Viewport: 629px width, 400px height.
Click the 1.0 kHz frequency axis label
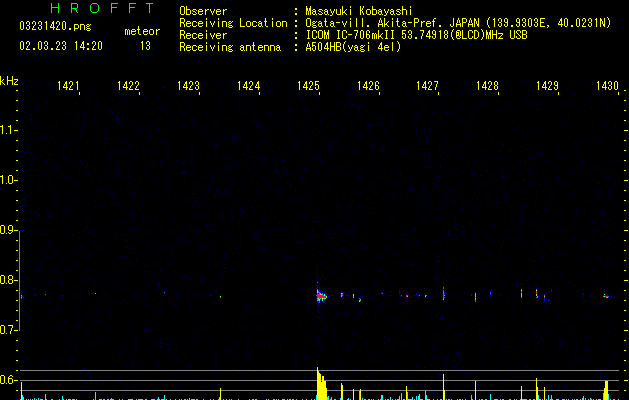point(8,180)
